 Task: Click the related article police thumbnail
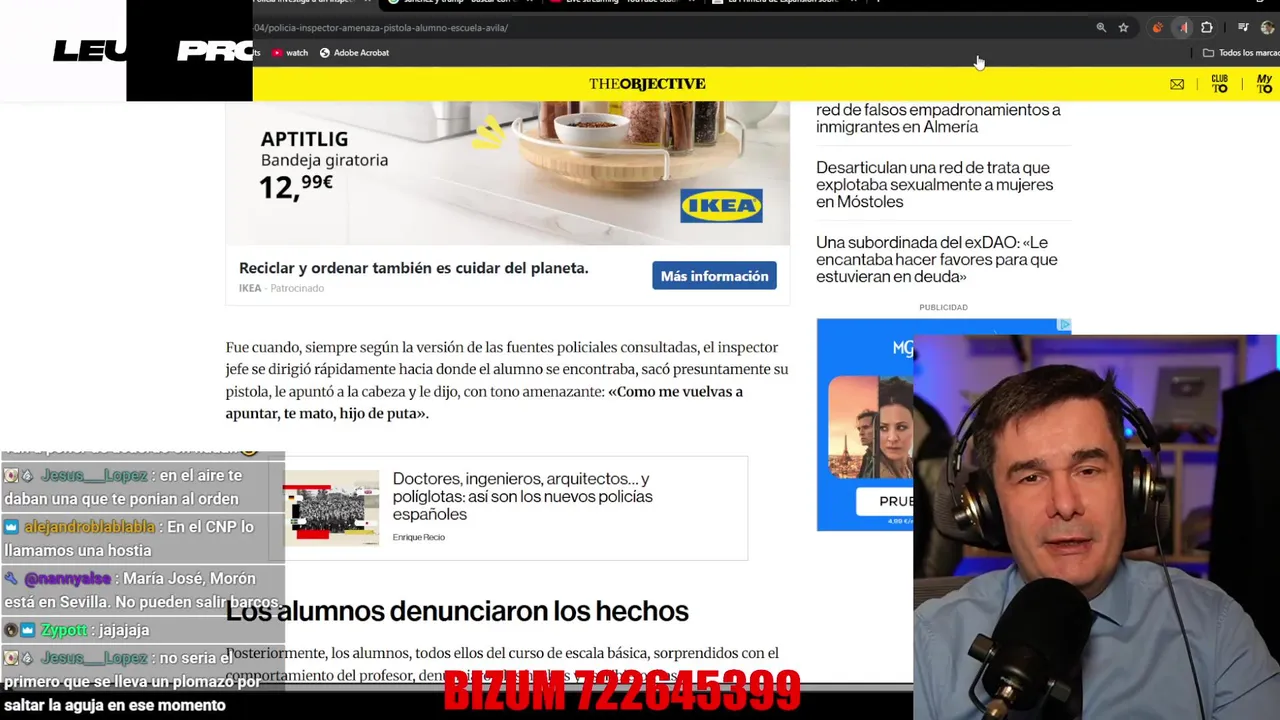(331, 507)
